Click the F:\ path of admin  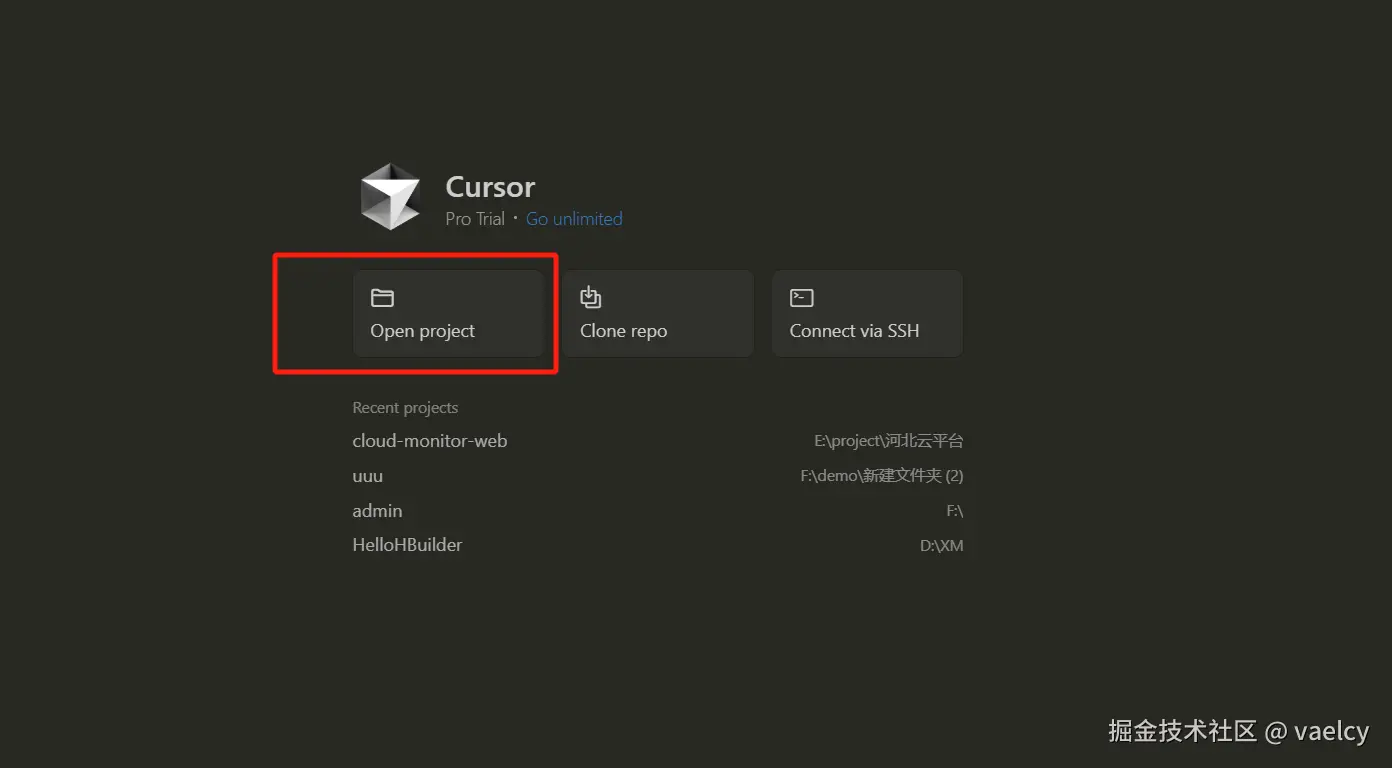click(955, 511)
